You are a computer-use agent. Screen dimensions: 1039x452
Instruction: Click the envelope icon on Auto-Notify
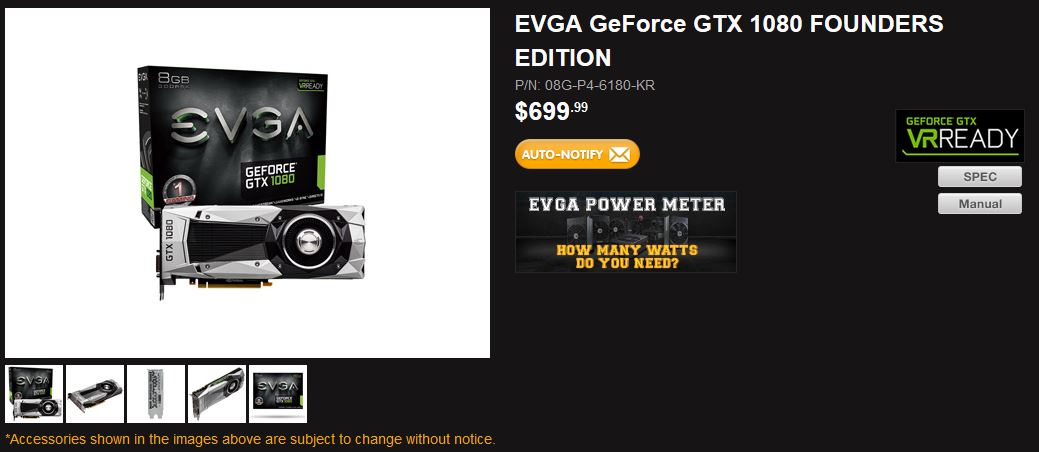click(619, 154)
